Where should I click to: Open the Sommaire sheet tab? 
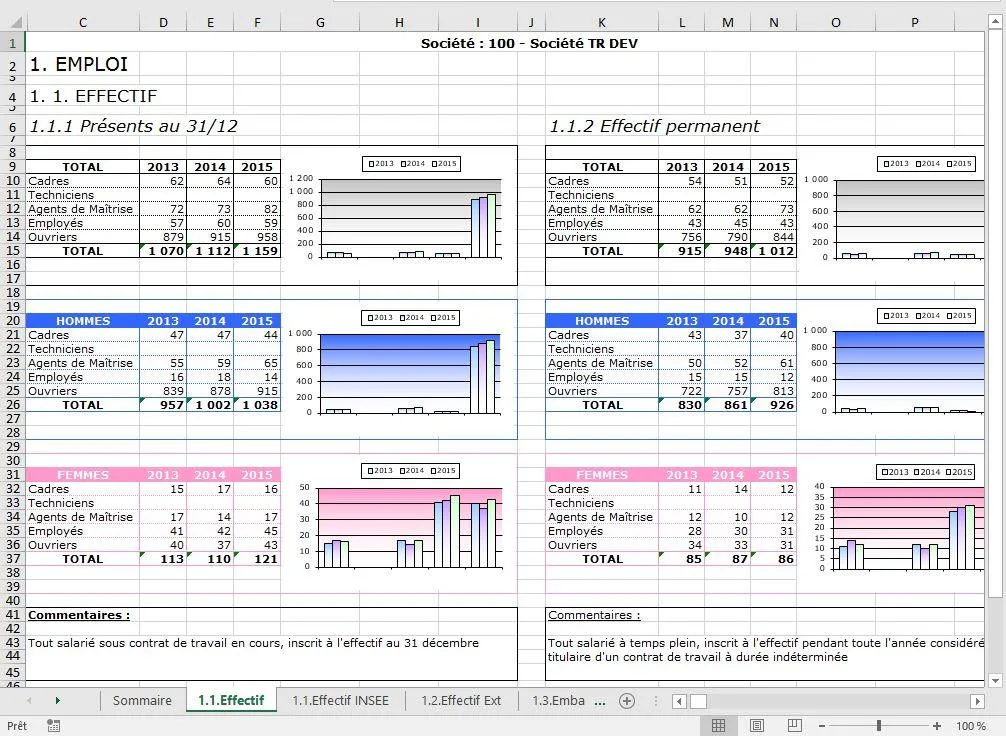coord(142,701)
